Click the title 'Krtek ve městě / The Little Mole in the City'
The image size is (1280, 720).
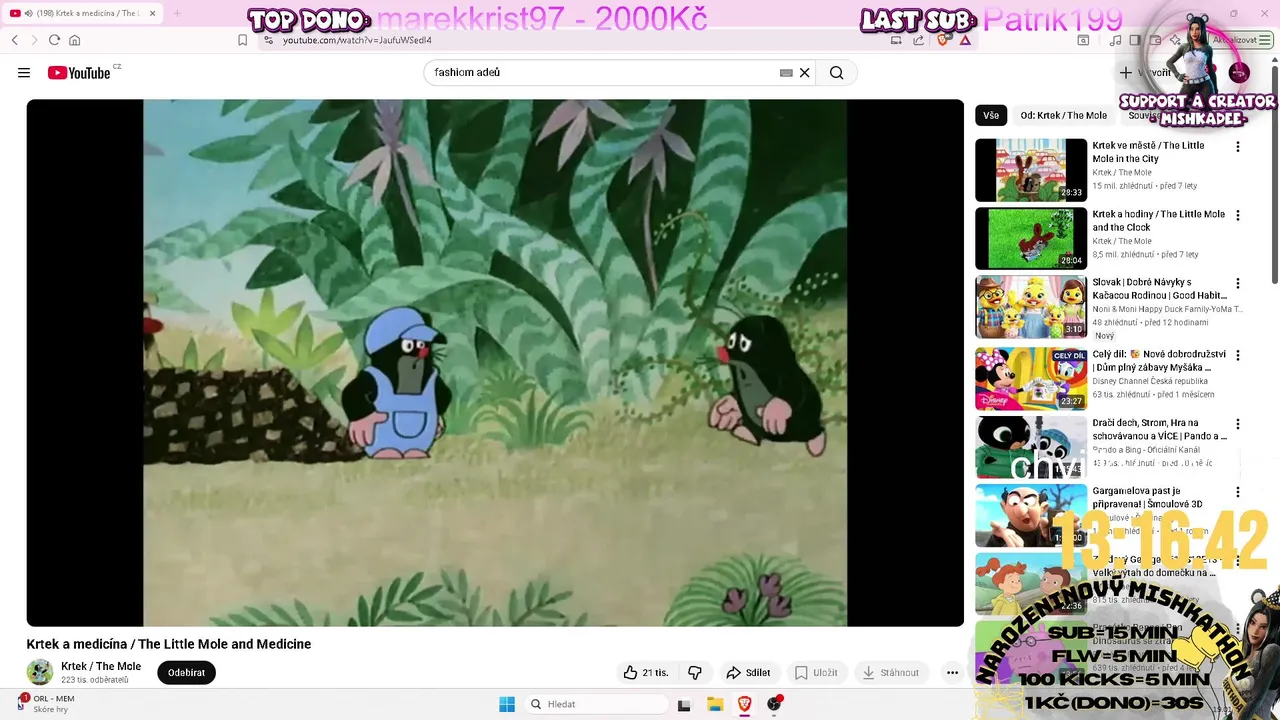click(x=1148, y=152)
